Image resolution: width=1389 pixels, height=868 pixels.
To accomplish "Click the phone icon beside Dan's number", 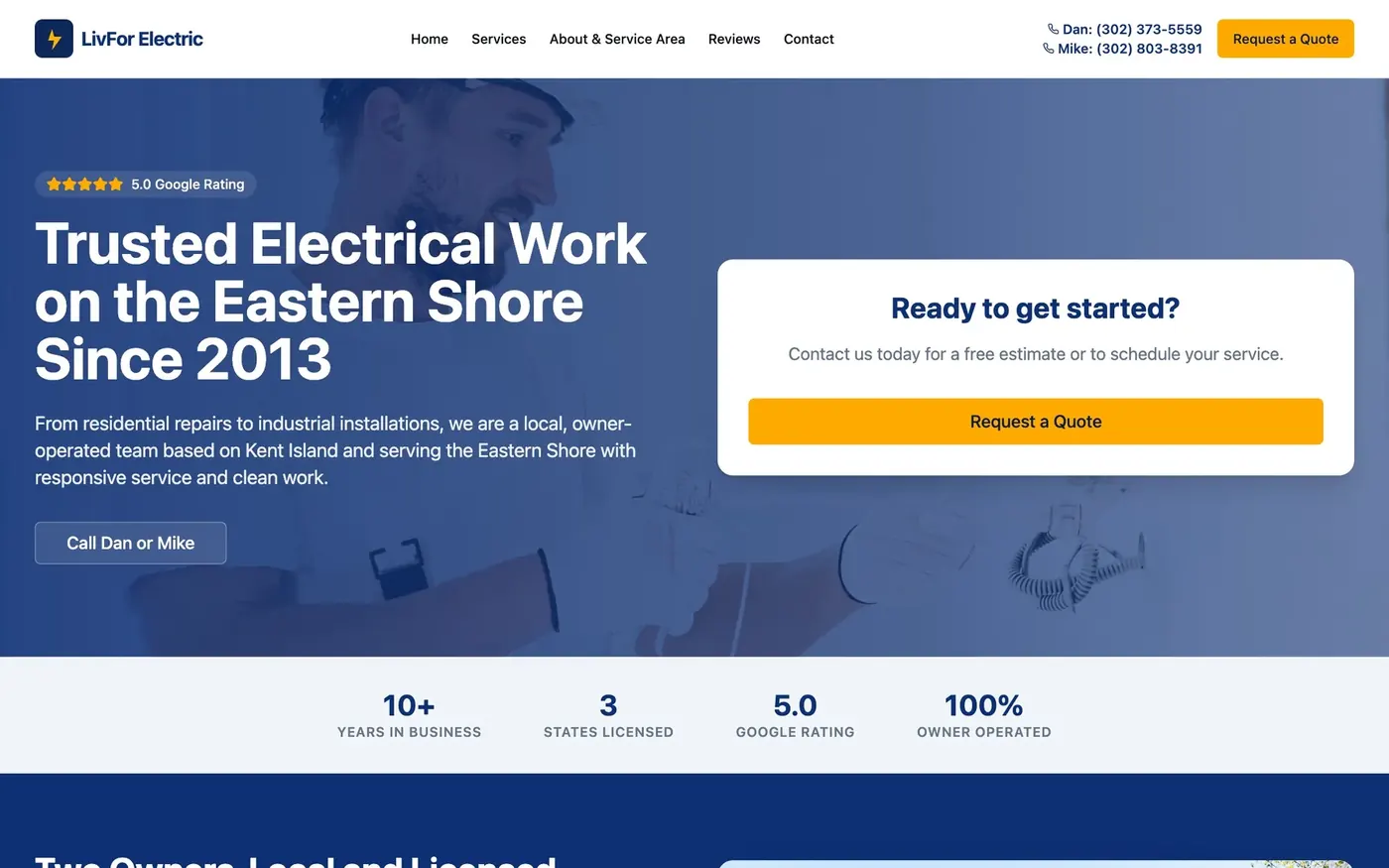I will pos(1053,29).
